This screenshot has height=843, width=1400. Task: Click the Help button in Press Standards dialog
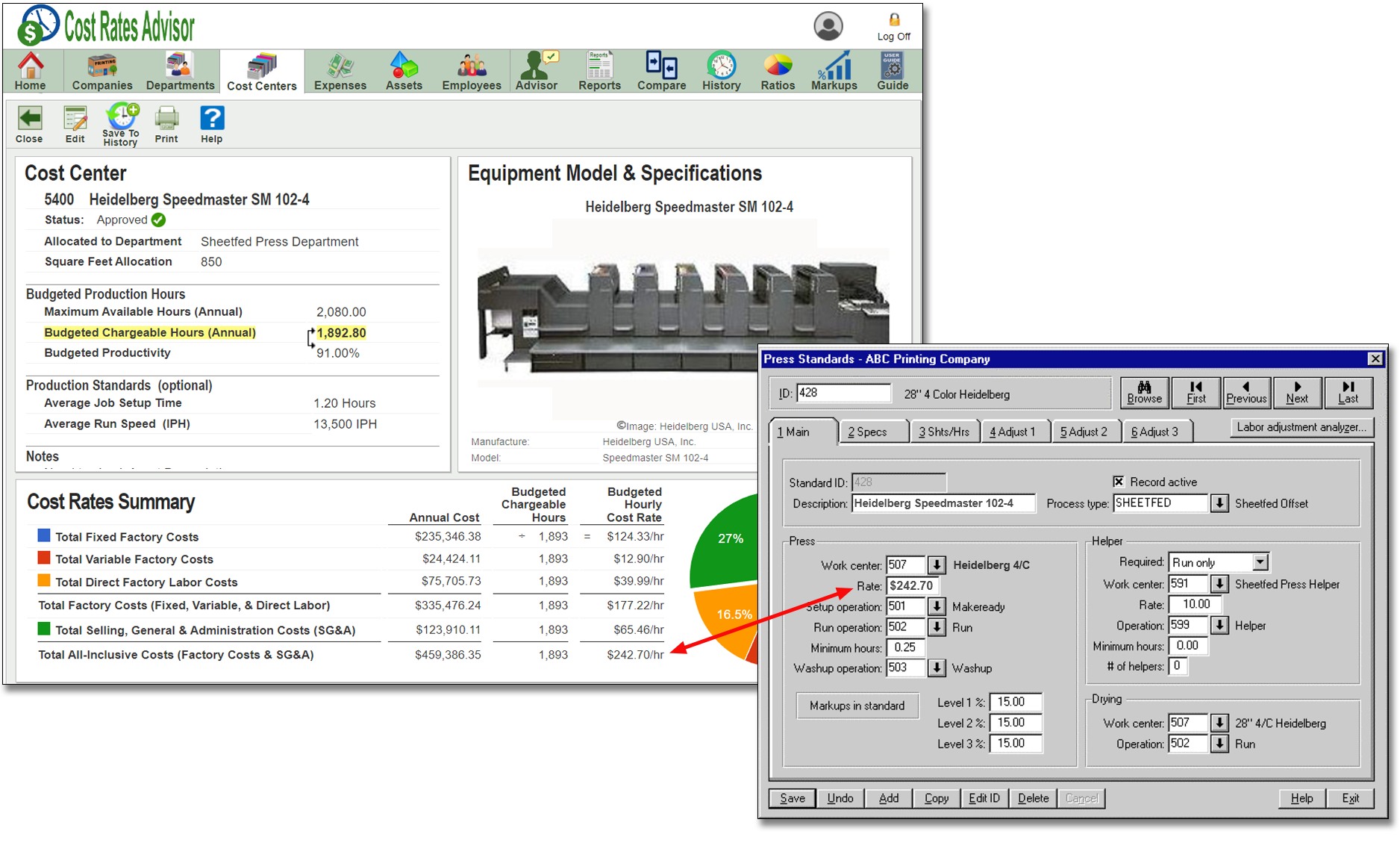[1302, 798]
